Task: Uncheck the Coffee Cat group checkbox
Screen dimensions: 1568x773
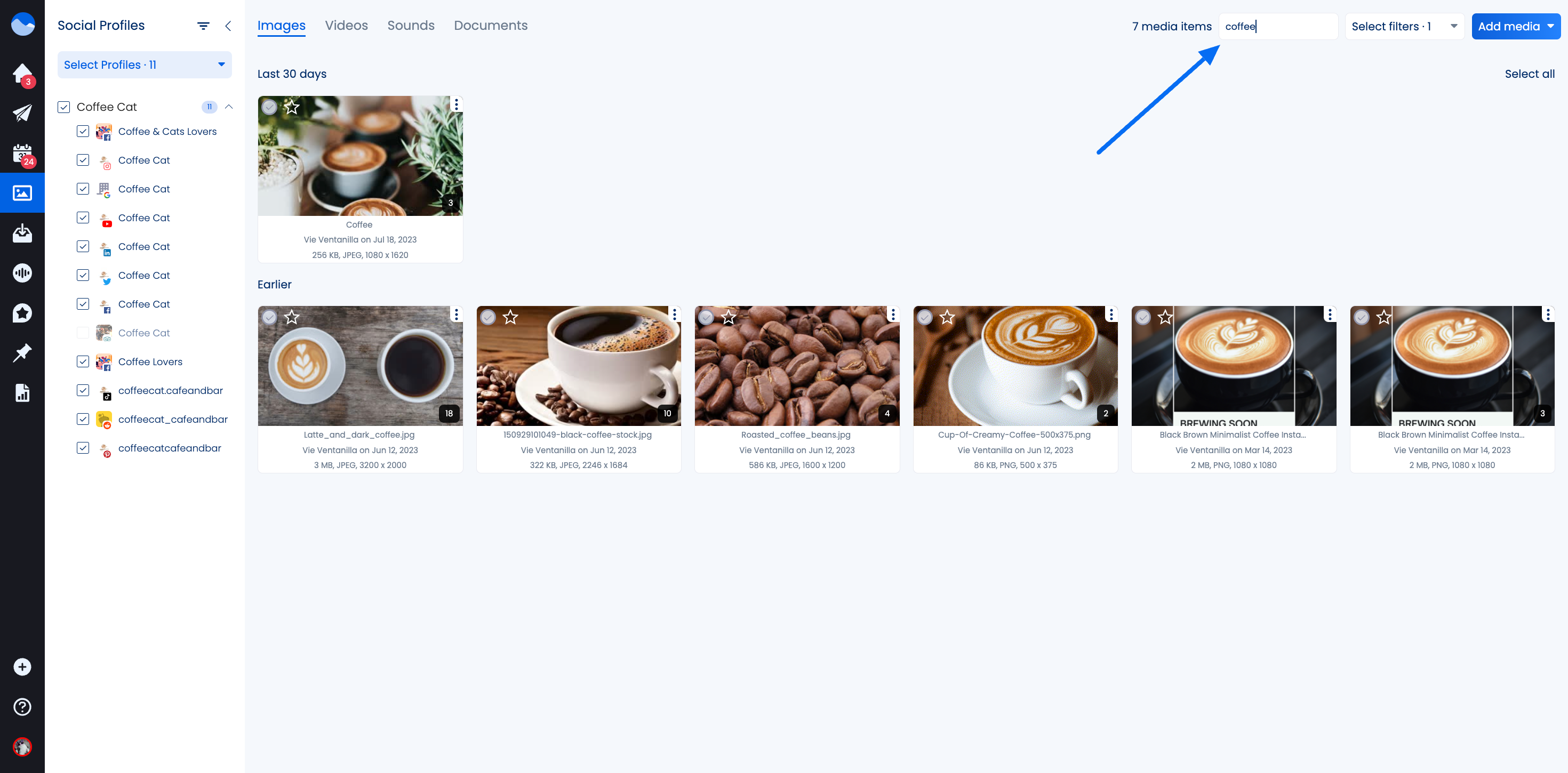Action: coord(64,107)
